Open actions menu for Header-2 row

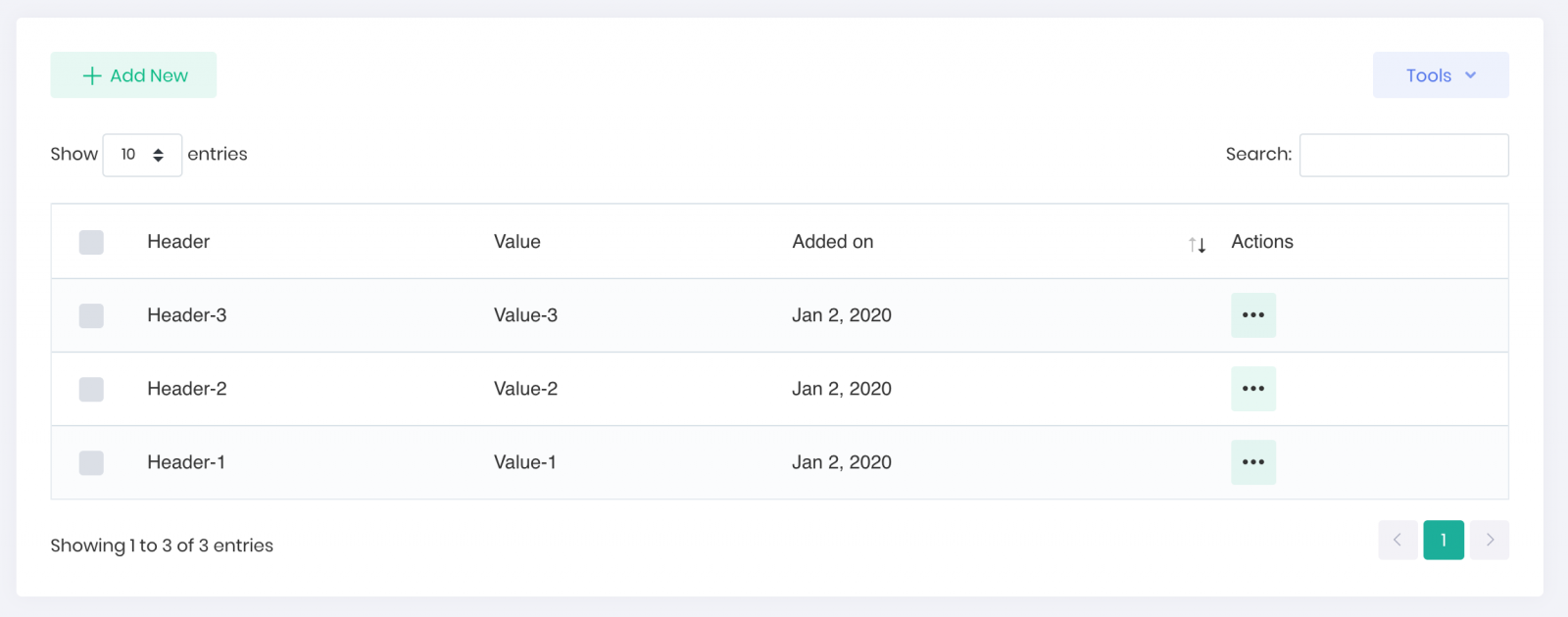(x=1253, y=389)
